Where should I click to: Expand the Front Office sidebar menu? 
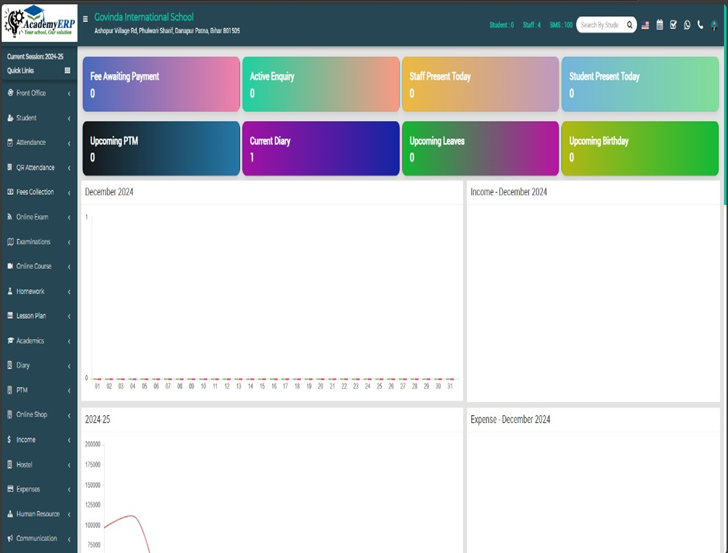coord(69,93)
